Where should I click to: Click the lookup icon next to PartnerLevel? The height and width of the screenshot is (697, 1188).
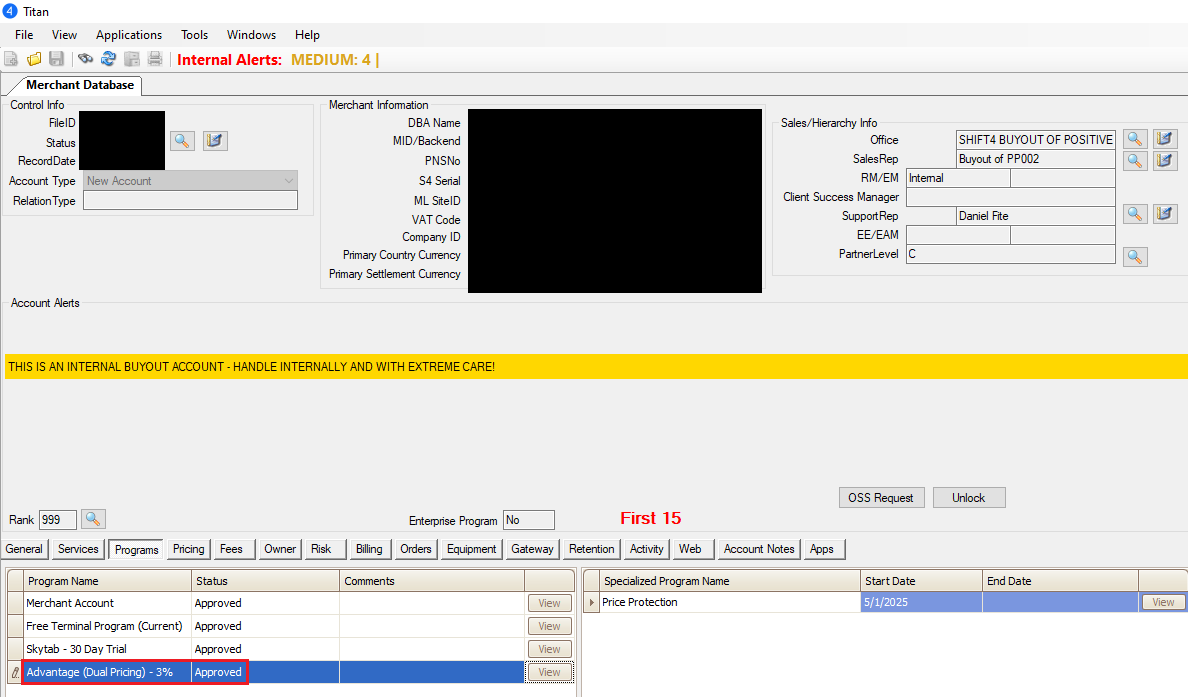1135,257
